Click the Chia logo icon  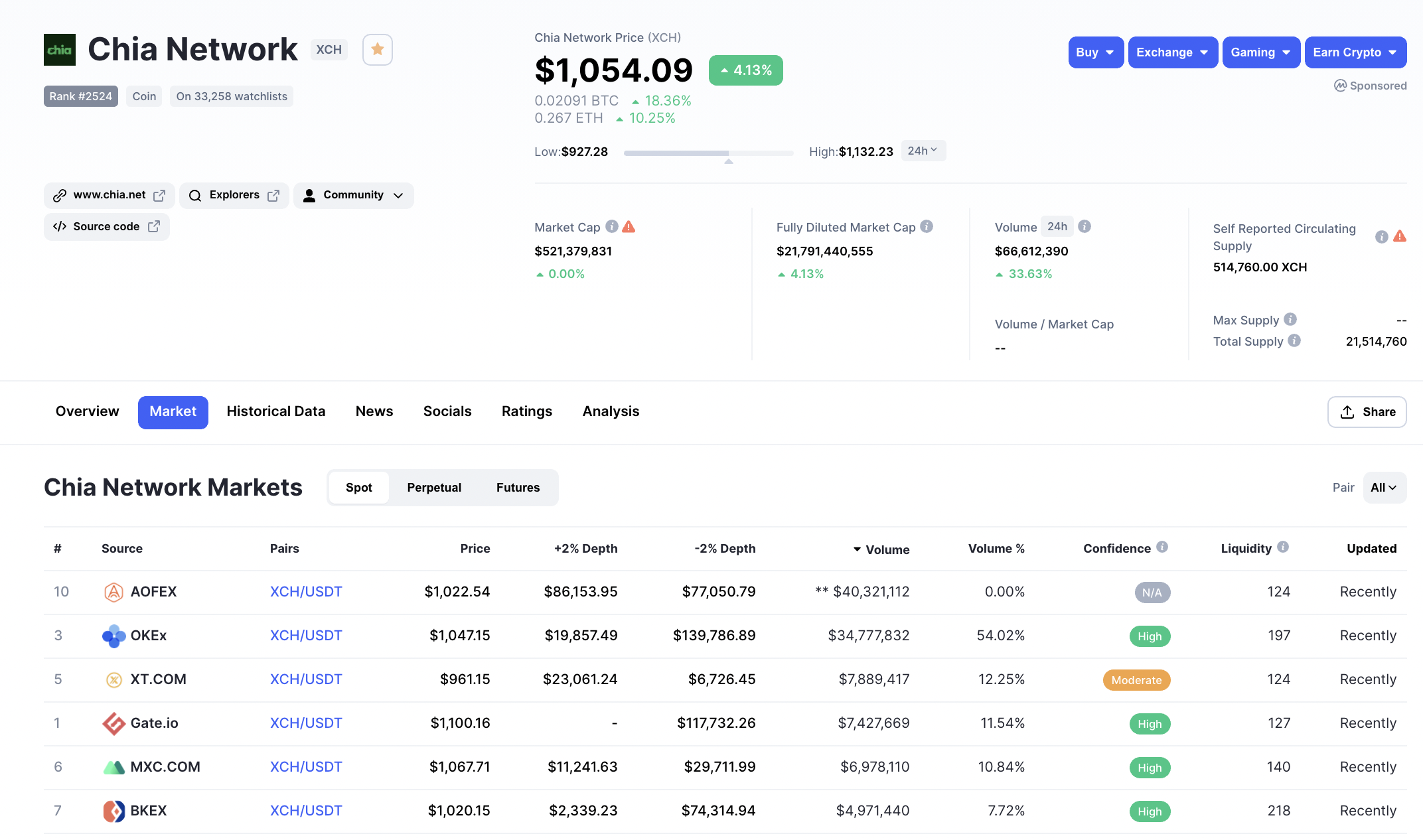coord(60,50)
